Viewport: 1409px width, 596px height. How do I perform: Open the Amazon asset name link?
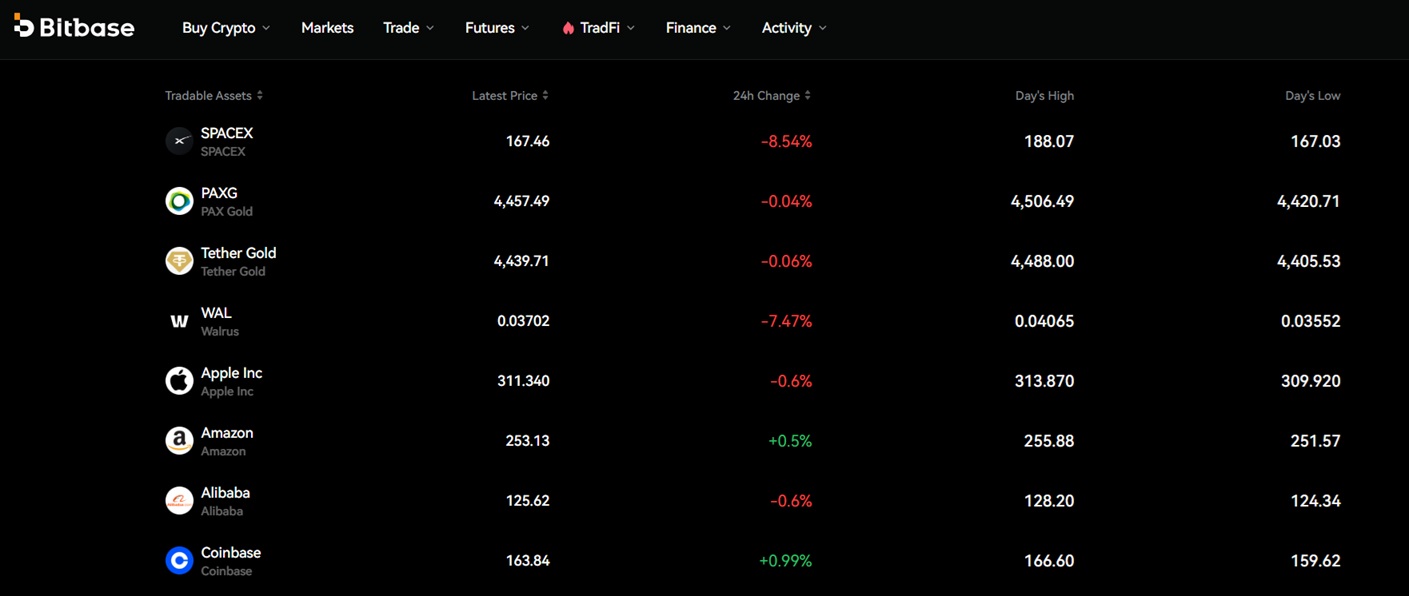[227, 433]
